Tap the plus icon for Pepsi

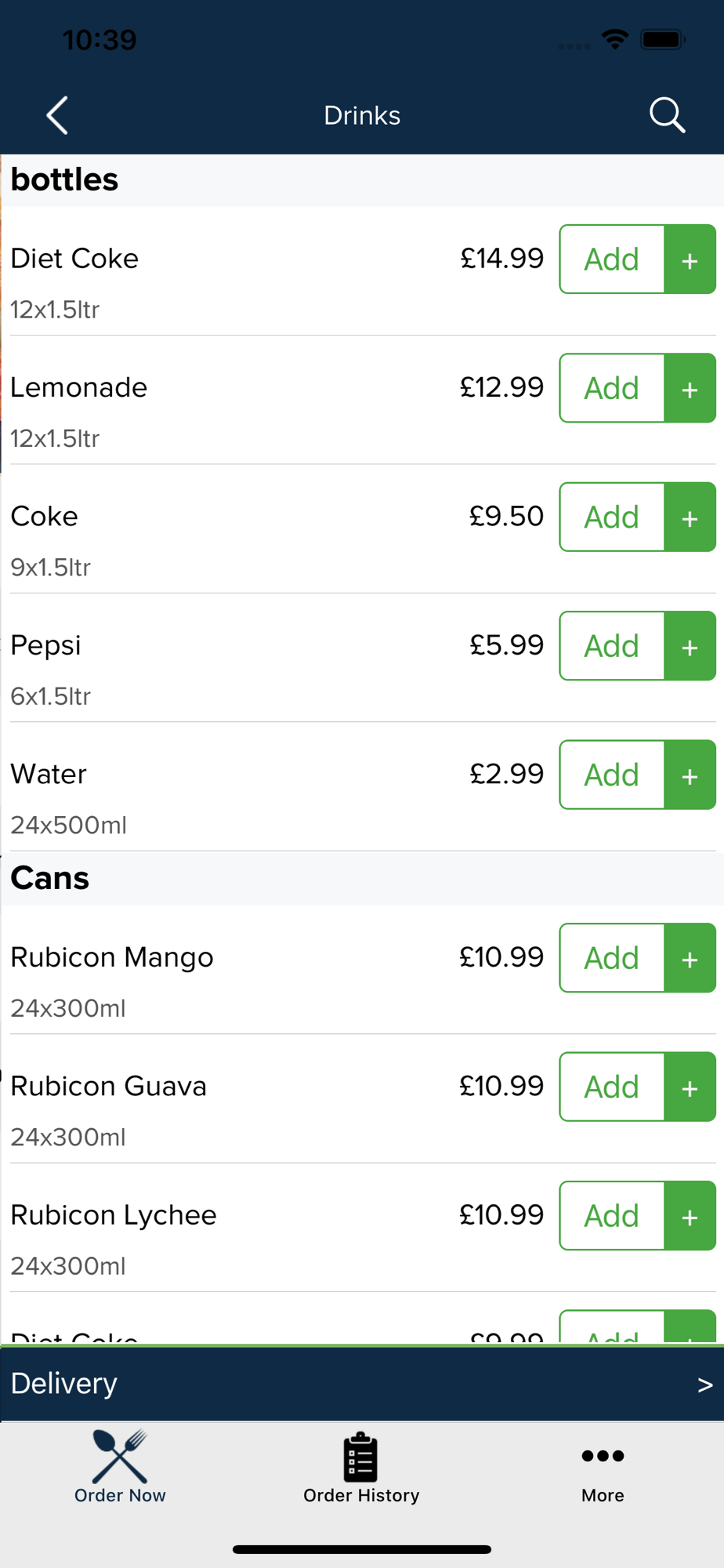point(690,646)
